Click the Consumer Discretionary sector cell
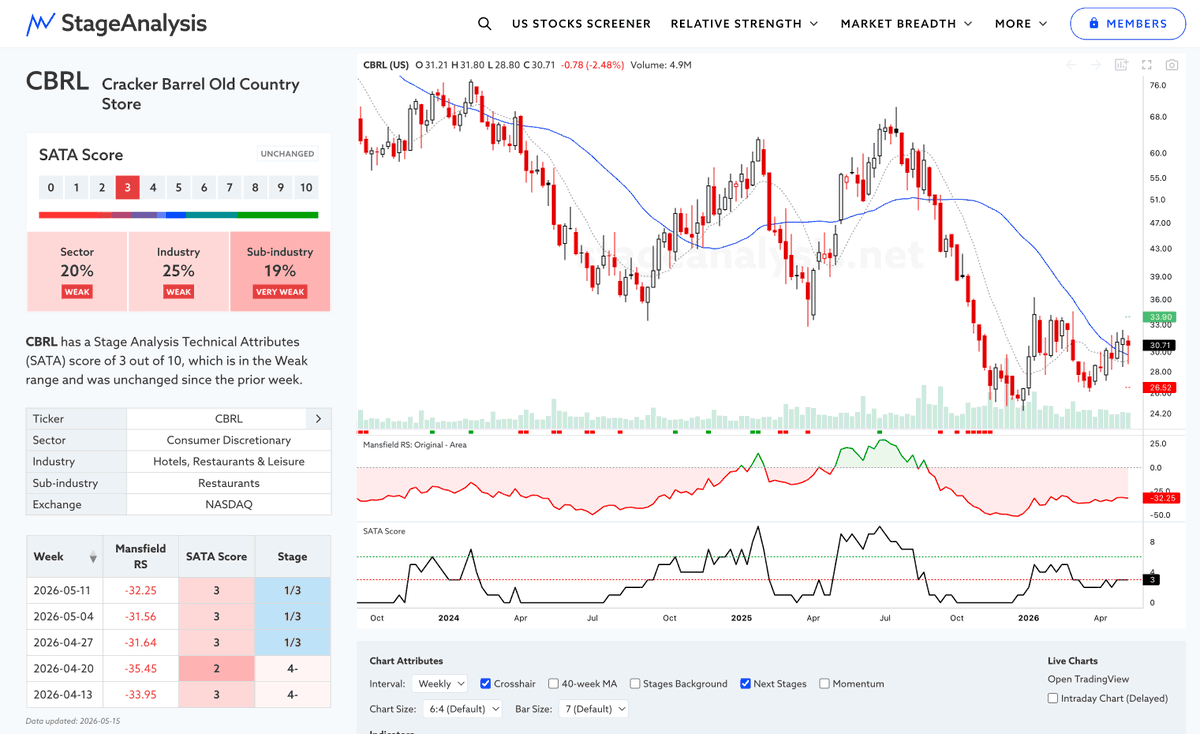 (229, 440)
